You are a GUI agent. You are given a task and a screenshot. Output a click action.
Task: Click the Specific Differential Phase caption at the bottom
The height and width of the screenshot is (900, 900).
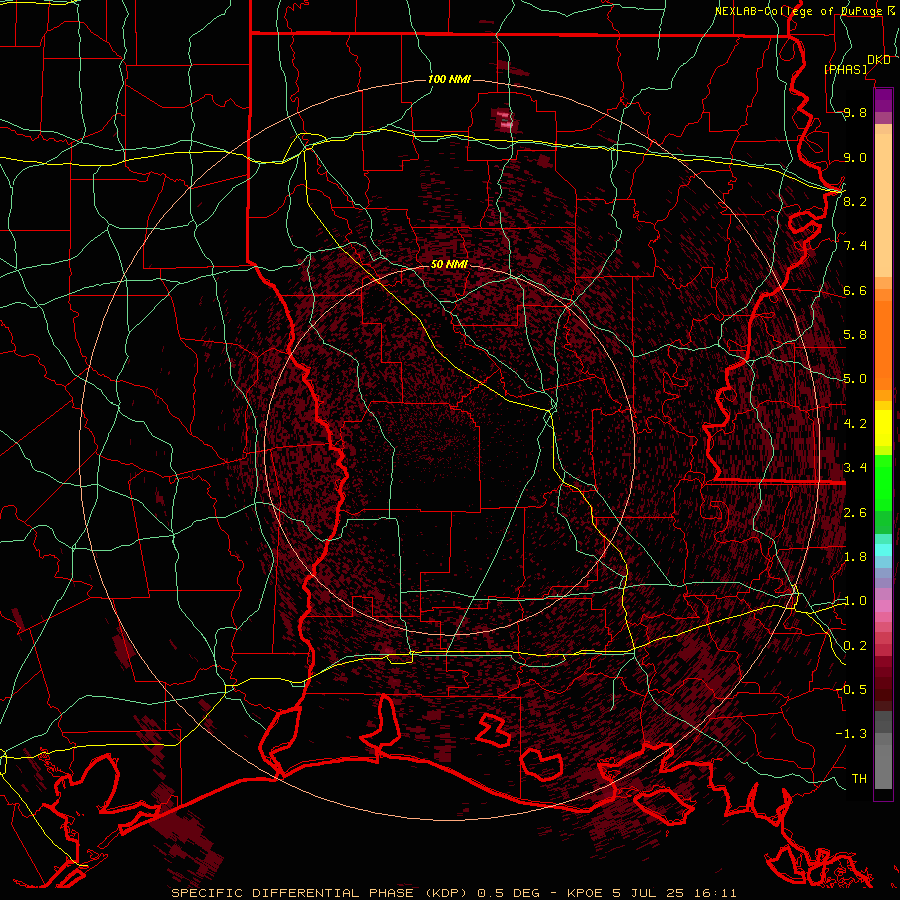(x=453, y=893)
